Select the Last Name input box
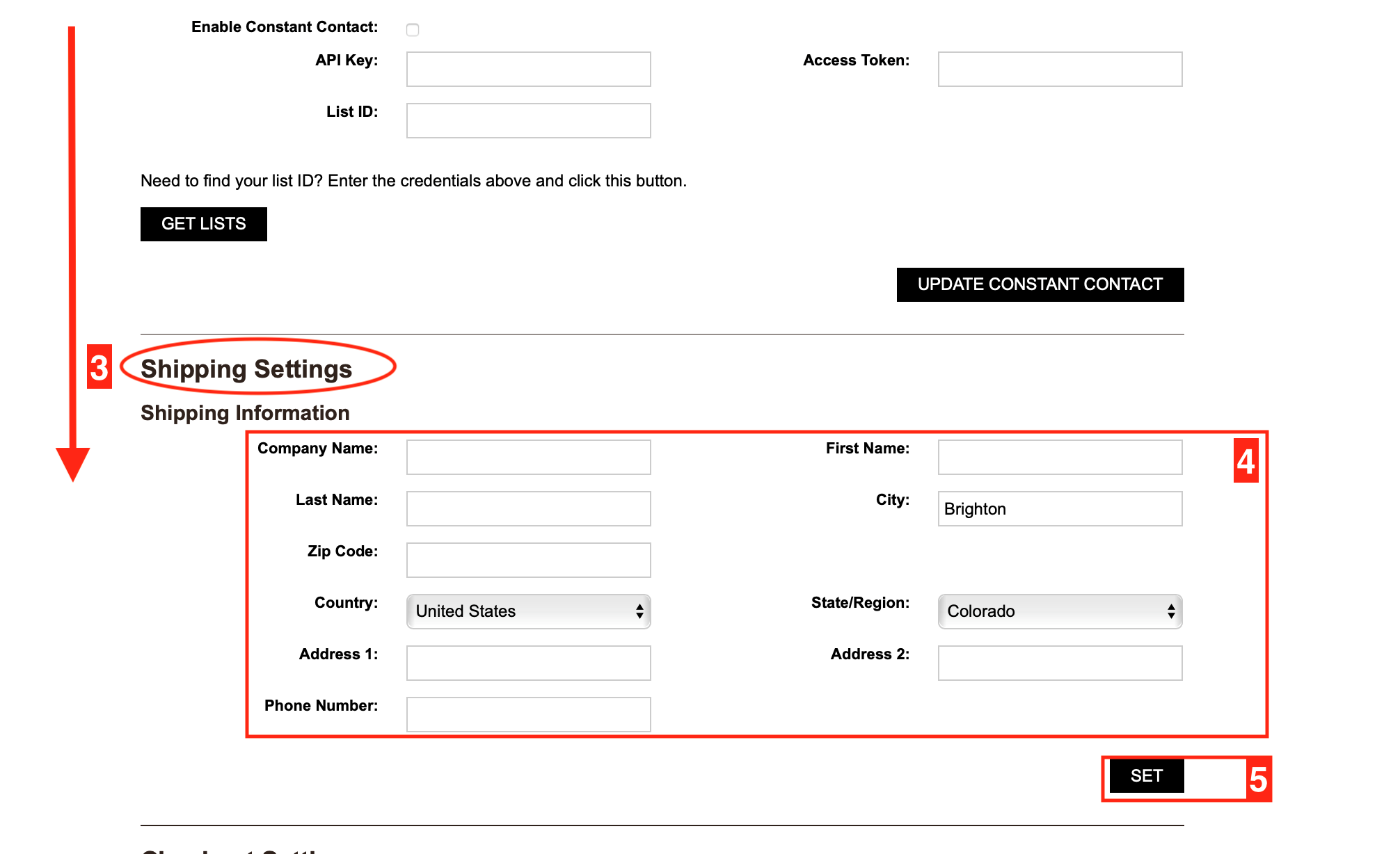 528,508
